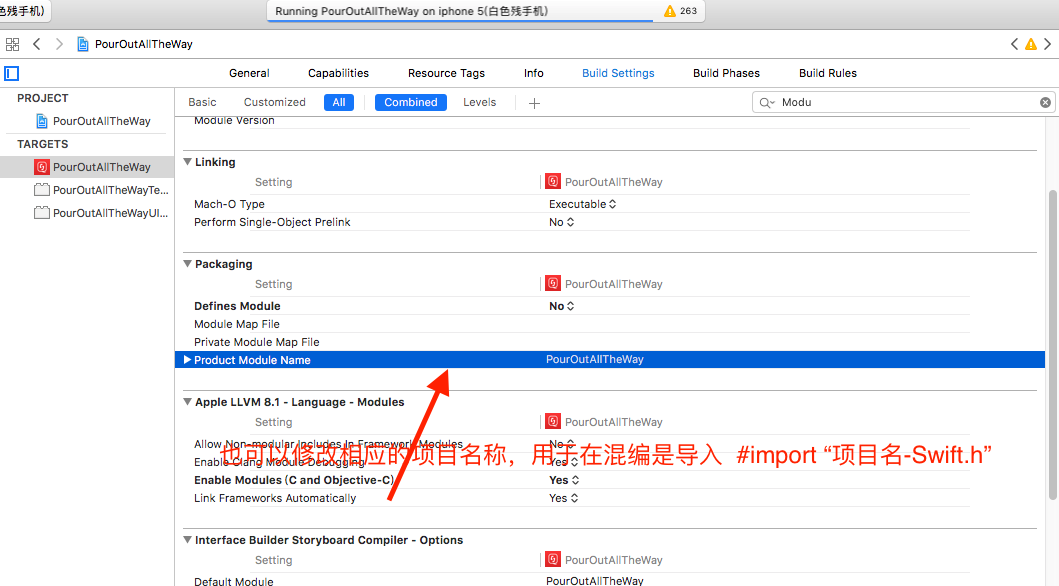Collapse the Linking section
1059x586 pixels.
[x=188, y=162]
